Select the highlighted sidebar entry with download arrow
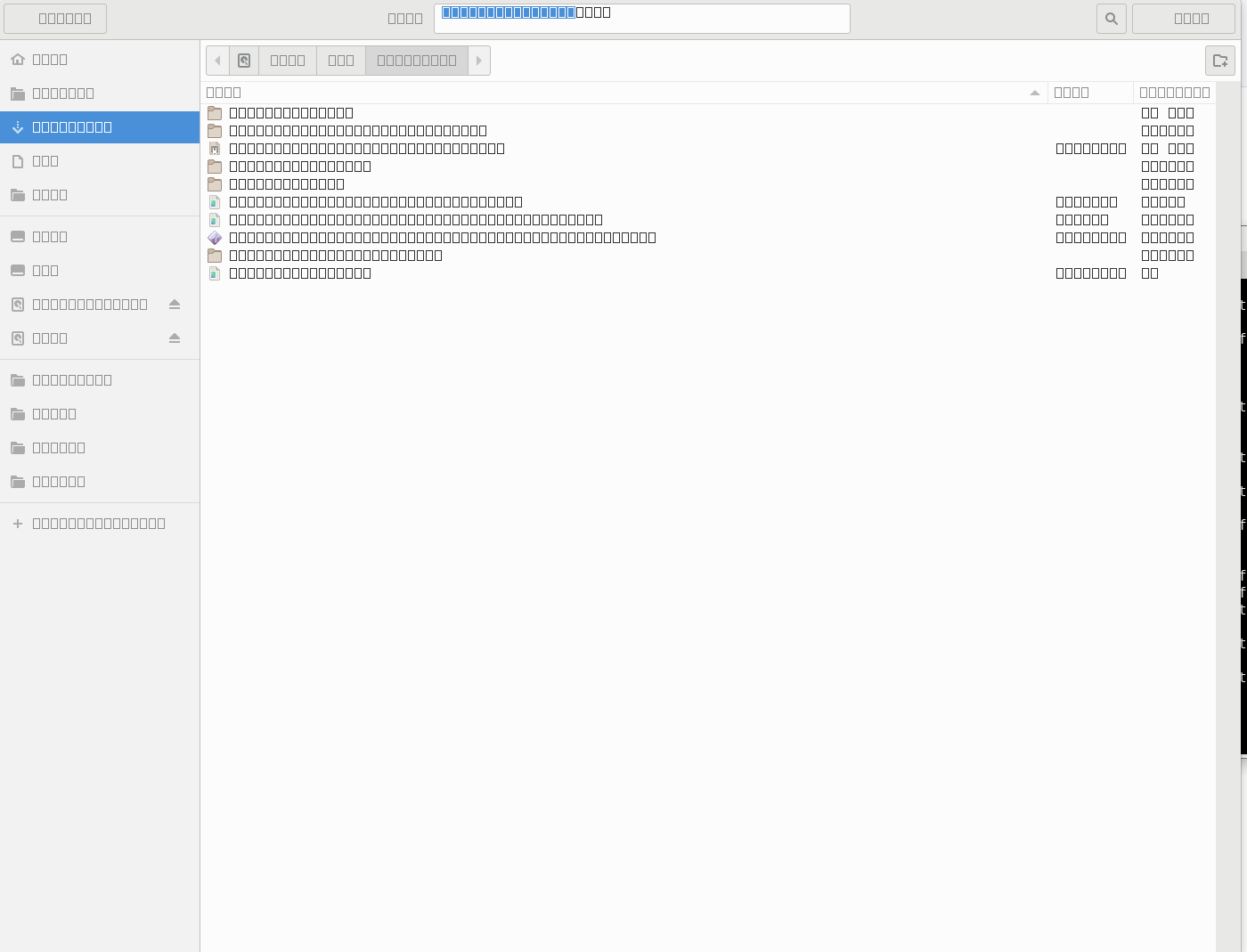The image size is (1247, 952). coord(100,127)
